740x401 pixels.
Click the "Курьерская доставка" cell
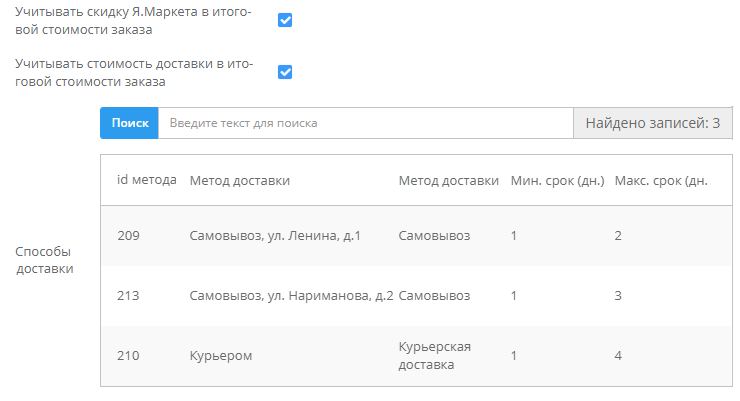434,355
